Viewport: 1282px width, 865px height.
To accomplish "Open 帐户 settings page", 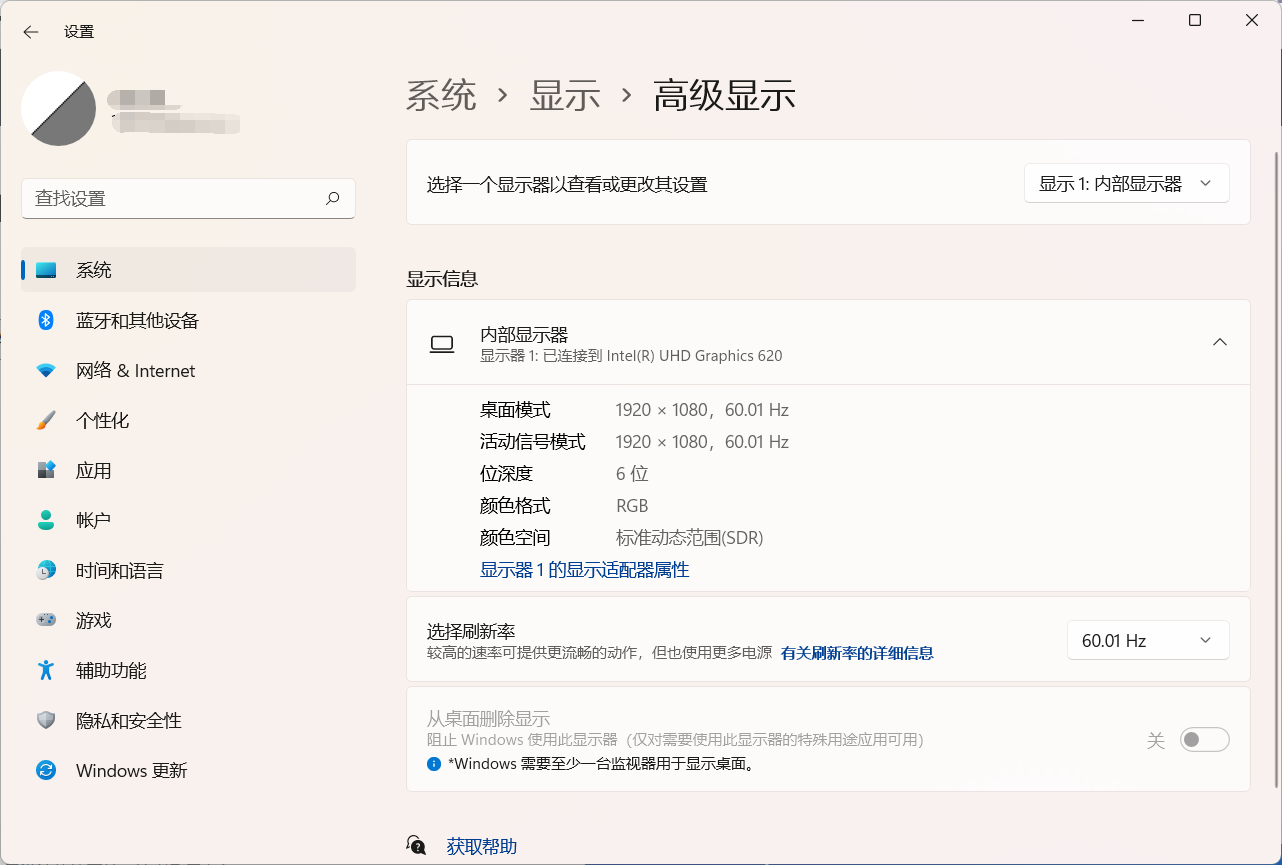I will tap(188, 520).
